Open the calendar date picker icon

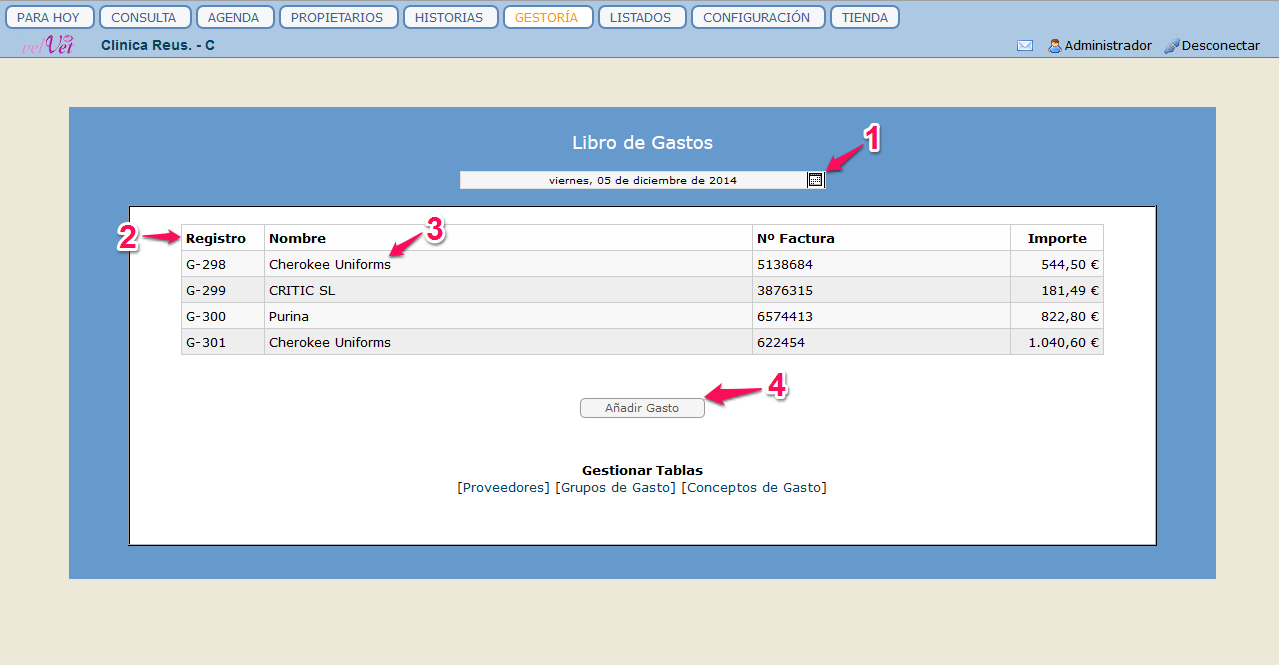(815, 180)
